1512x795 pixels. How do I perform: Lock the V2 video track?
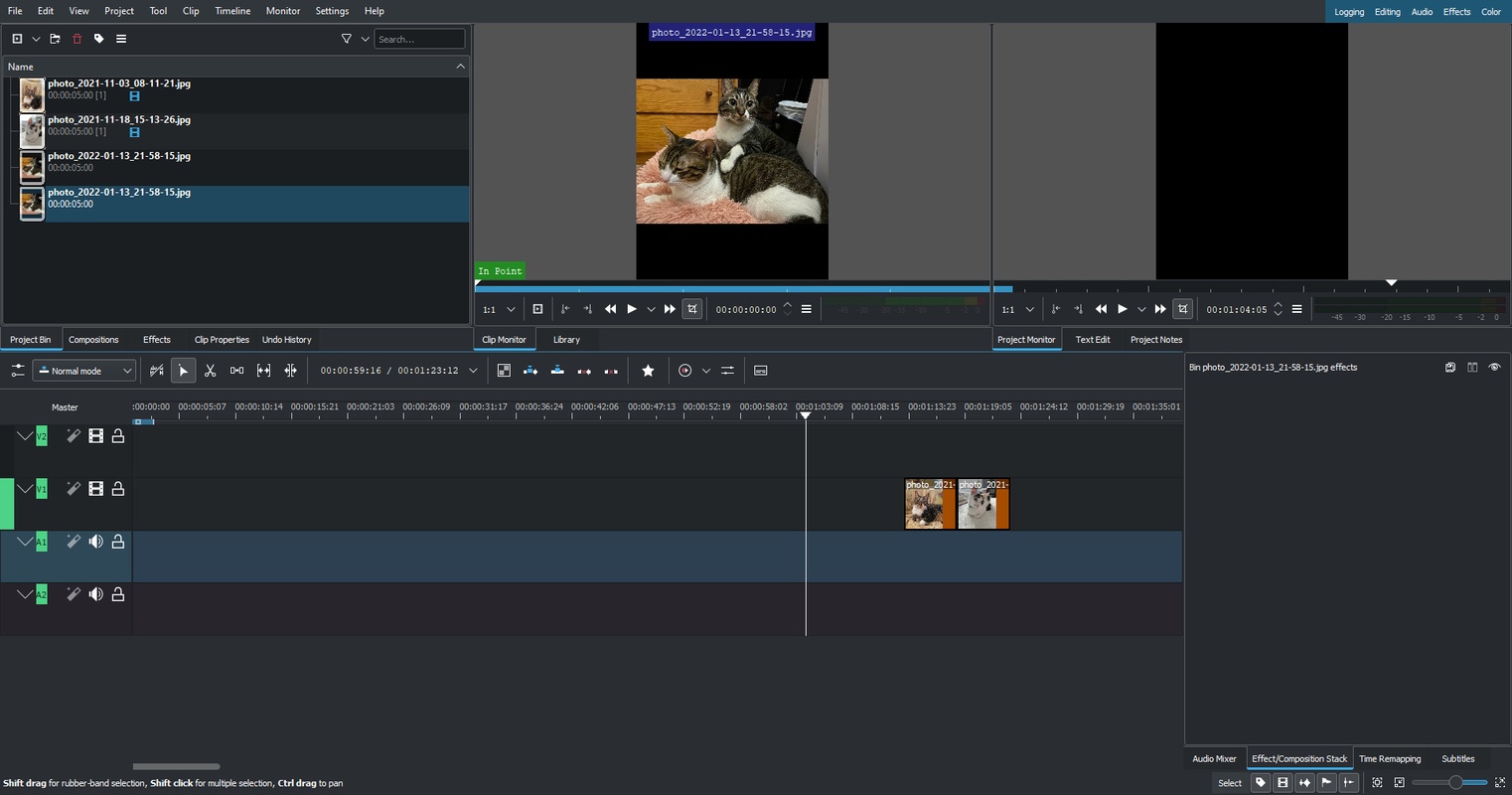tap(117, 436)
